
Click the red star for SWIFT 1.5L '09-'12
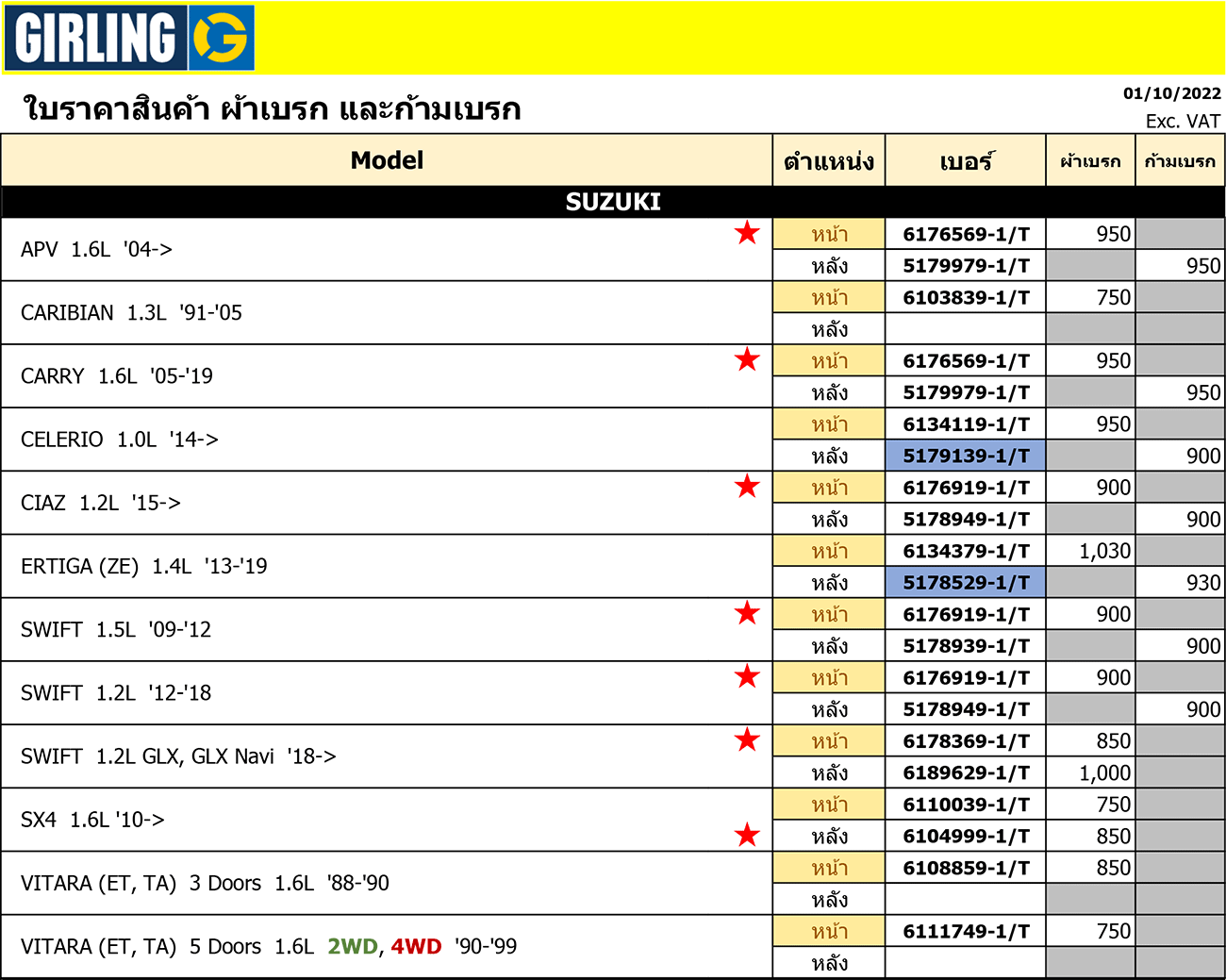coord(747,613)
